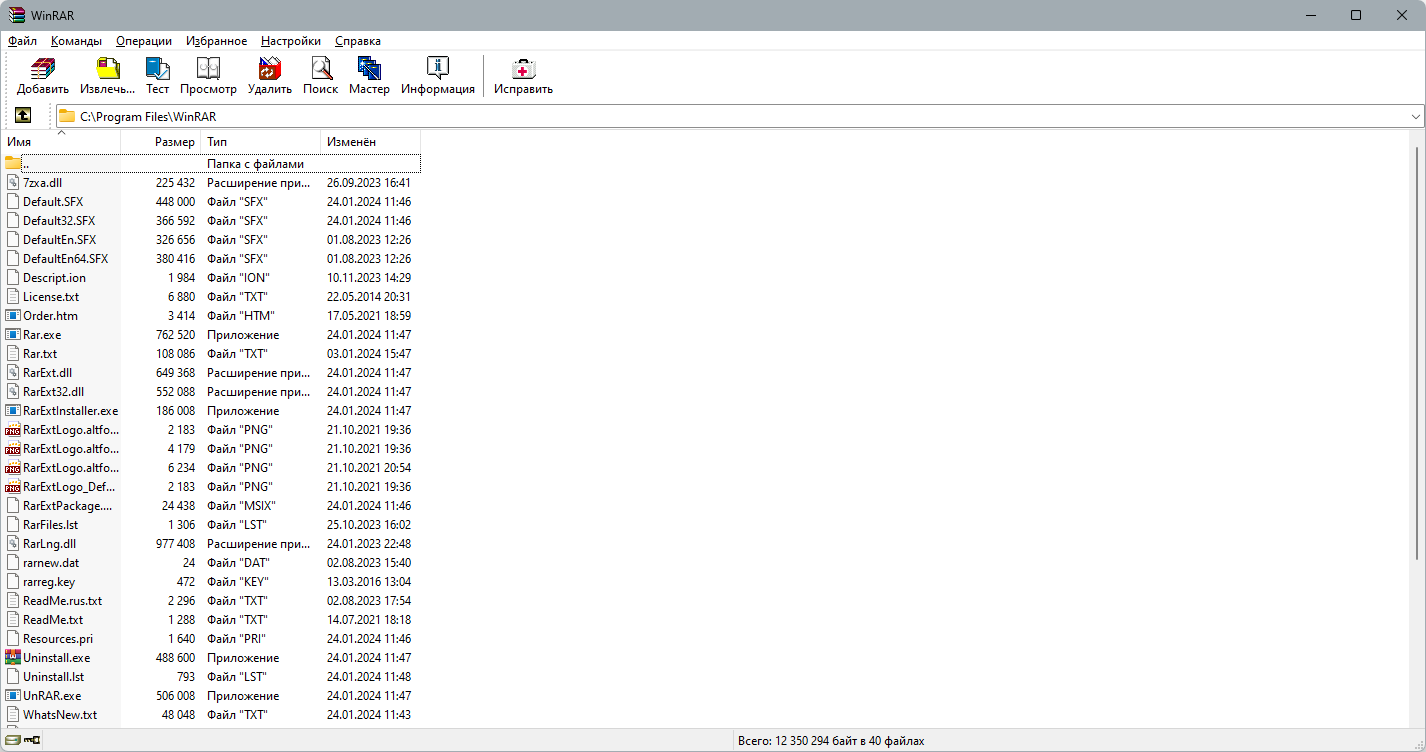Image resolution: width=1426 pixels, height=752 pixels.
Task: Click the folder icon of the ".." entry
Action: 13,163
